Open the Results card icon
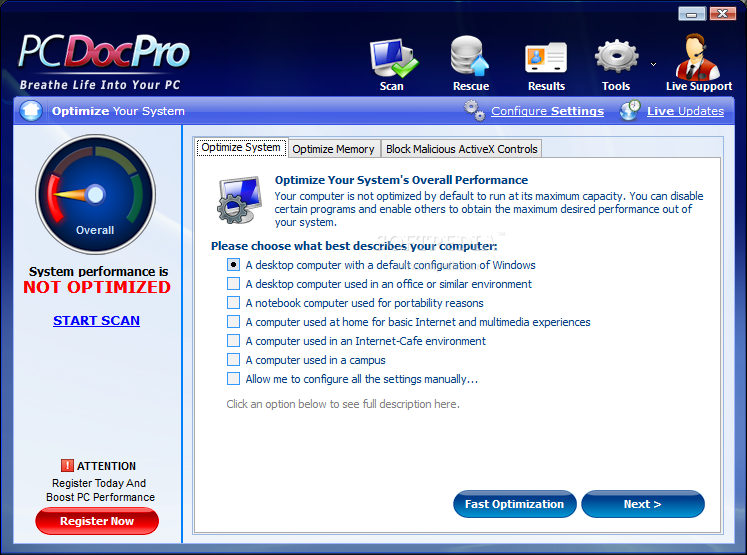The height and width of the screenshot is (555, 747). tap(546, 58)
